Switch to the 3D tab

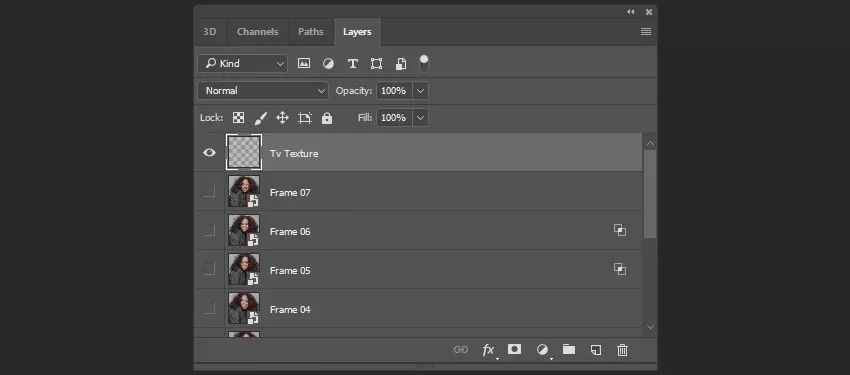(x=209, y=31)
